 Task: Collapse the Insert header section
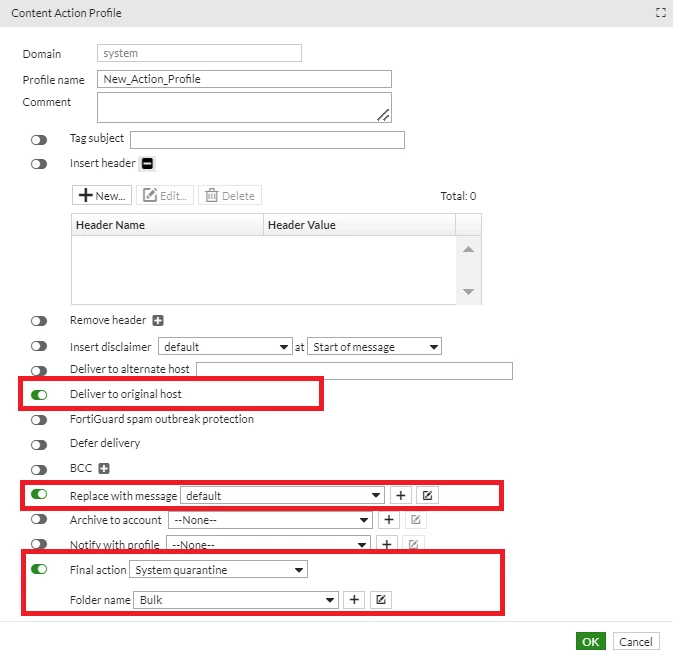147,164
